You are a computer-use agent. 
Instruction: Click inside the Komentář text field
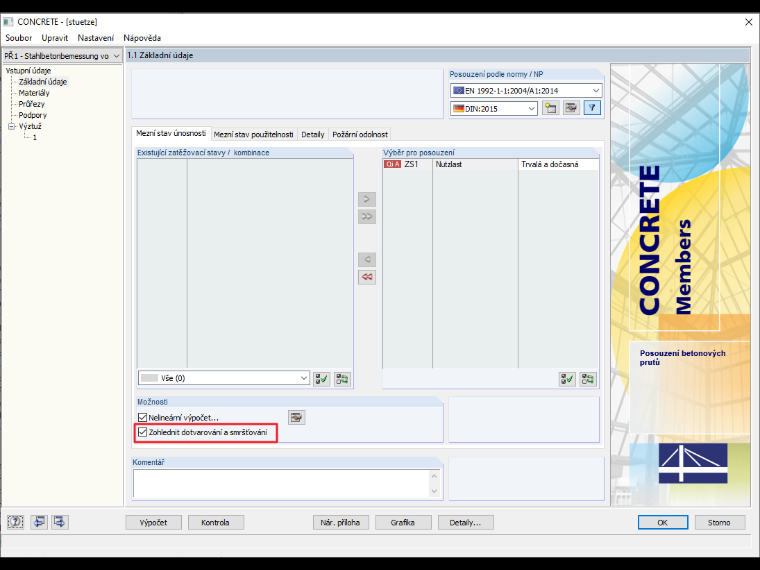tap(282, 484)
